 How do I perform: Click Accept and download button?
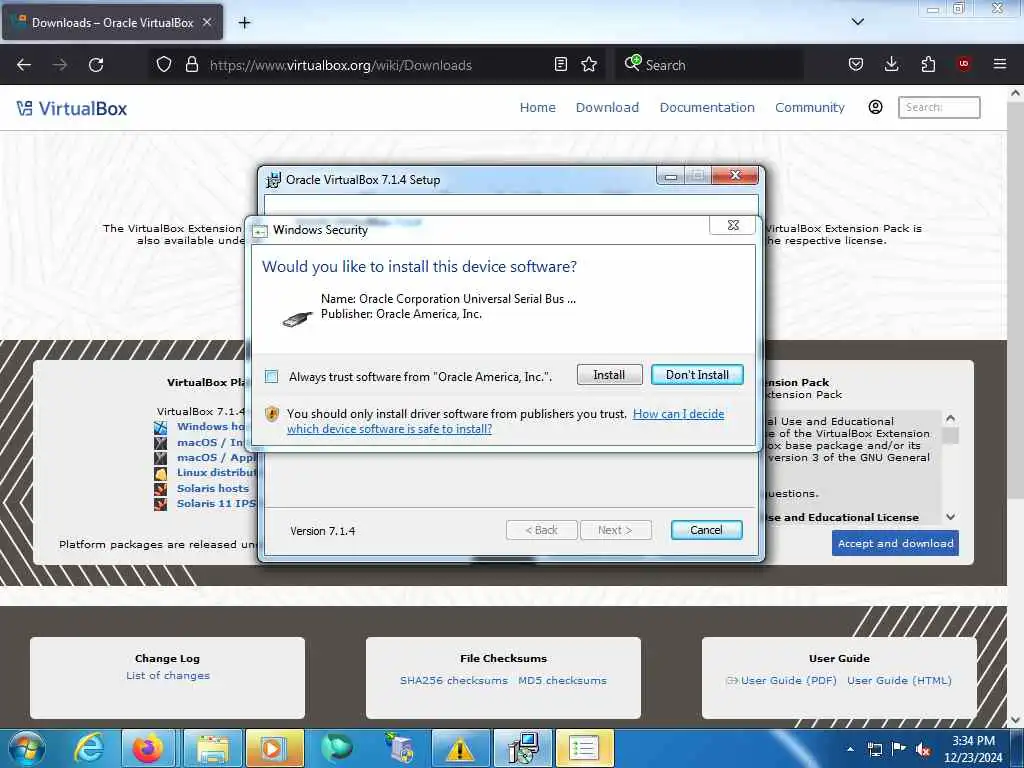coord(895,543)
